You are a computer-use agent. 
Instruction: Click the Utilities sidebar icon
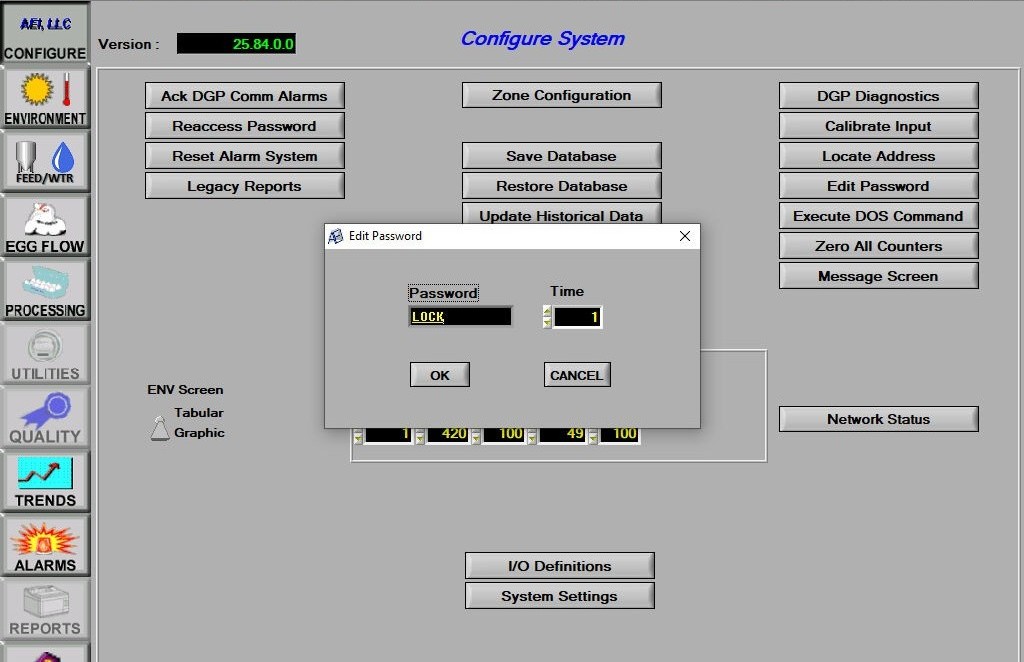point(44,354)
